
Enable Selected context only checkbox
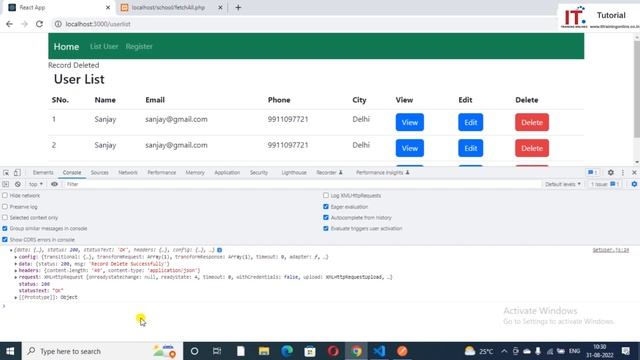click(x=5, y=218)
